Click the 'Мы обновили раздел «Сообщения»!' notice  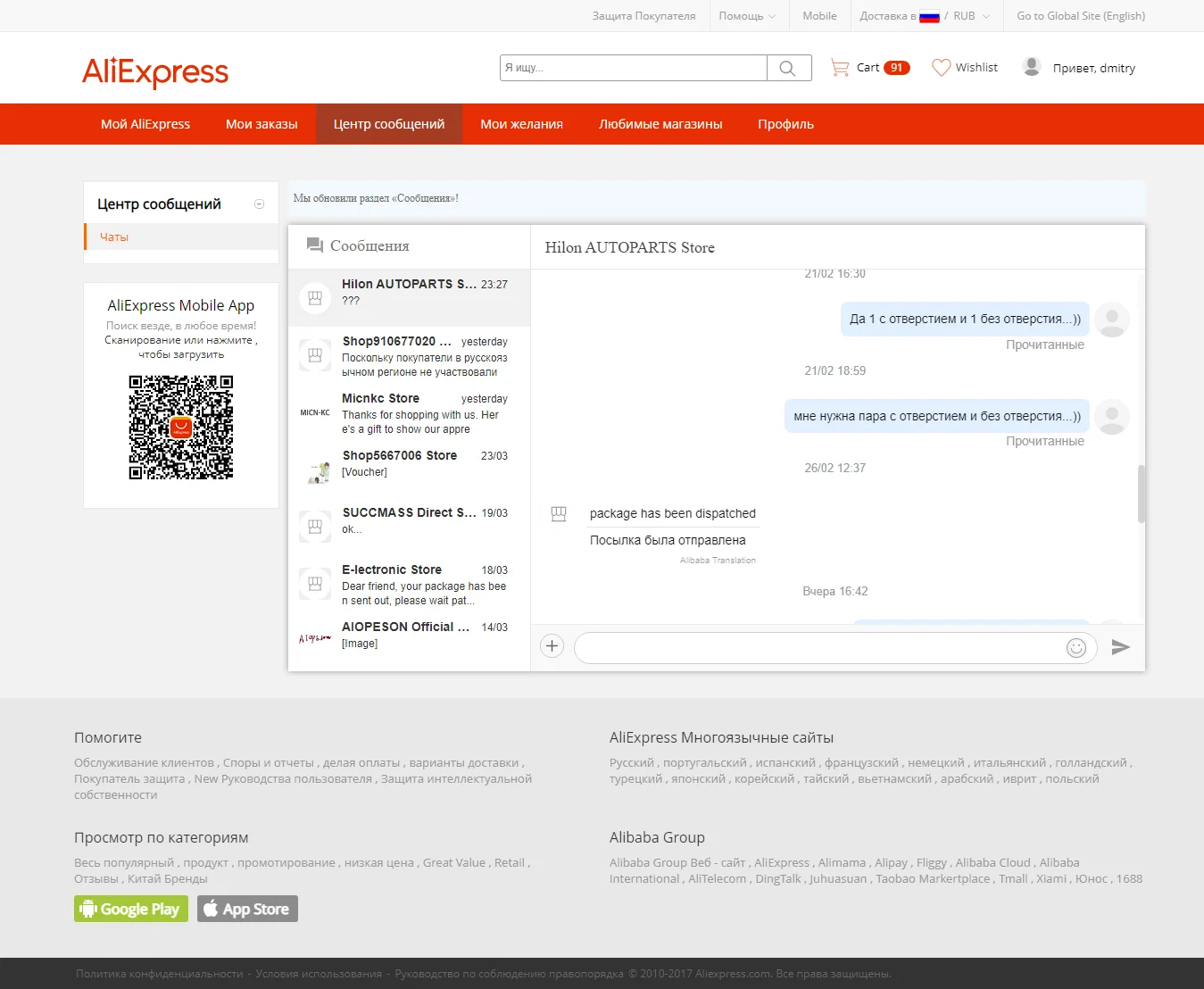click(376, 198)
